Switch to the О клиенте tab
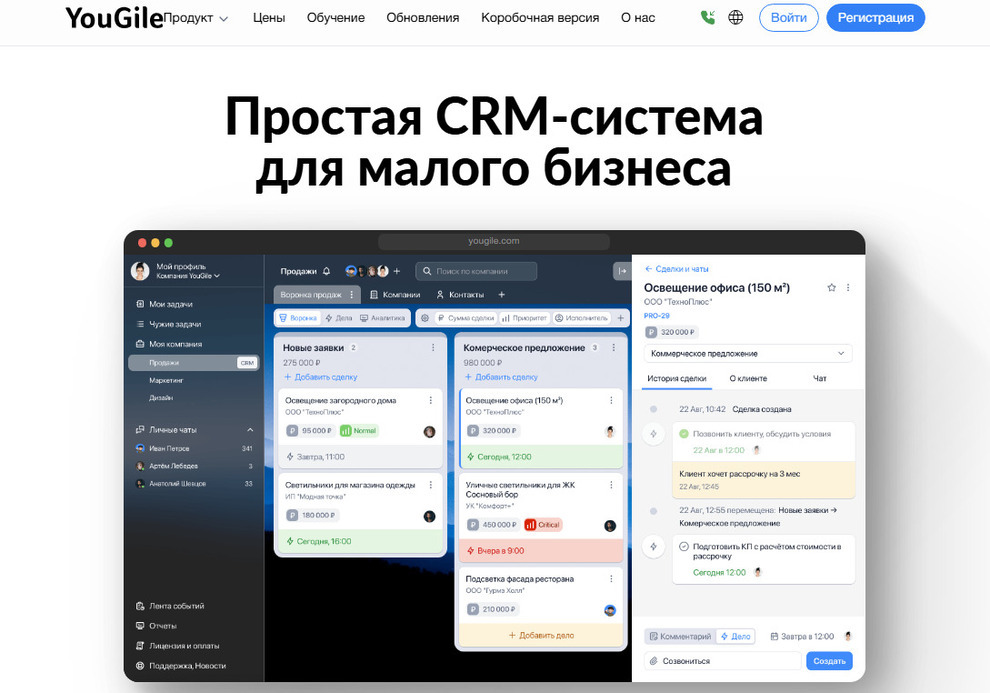This screenshot has width=990, height=693. click(748, 379)
